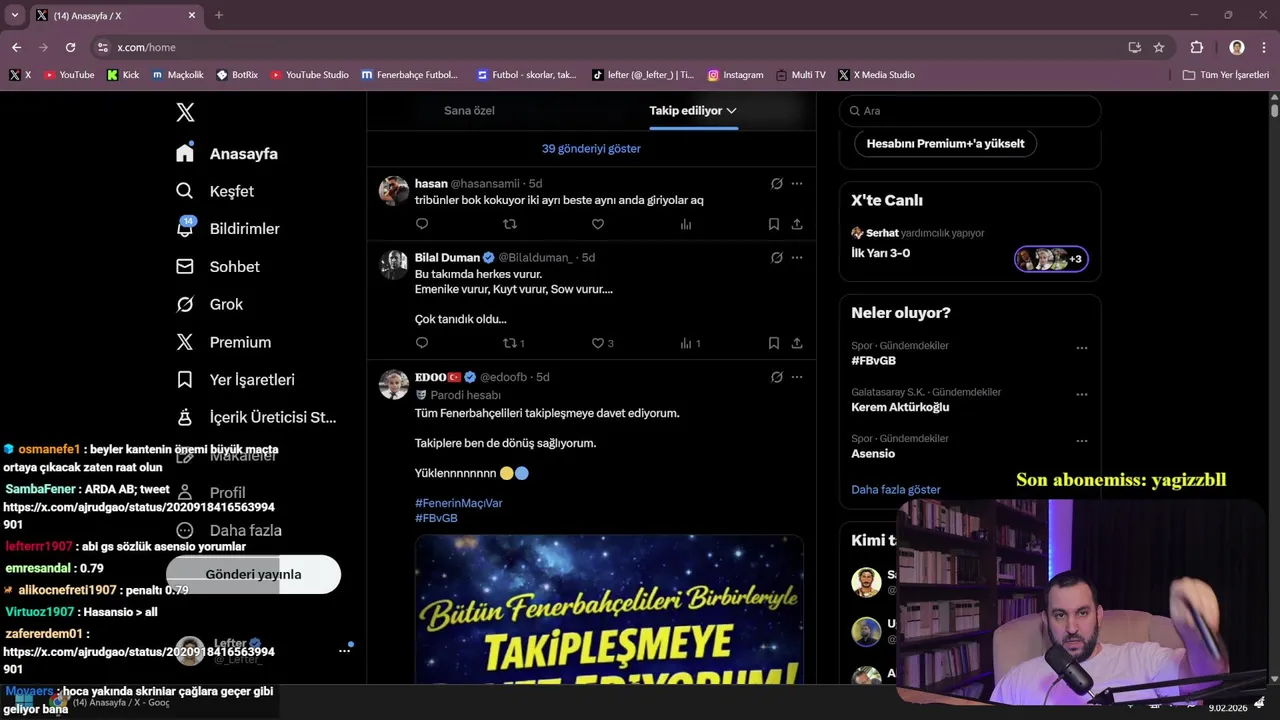Go back in Chrome
The height and width of the screenshot is (720, 1280).
pos(16,47)
